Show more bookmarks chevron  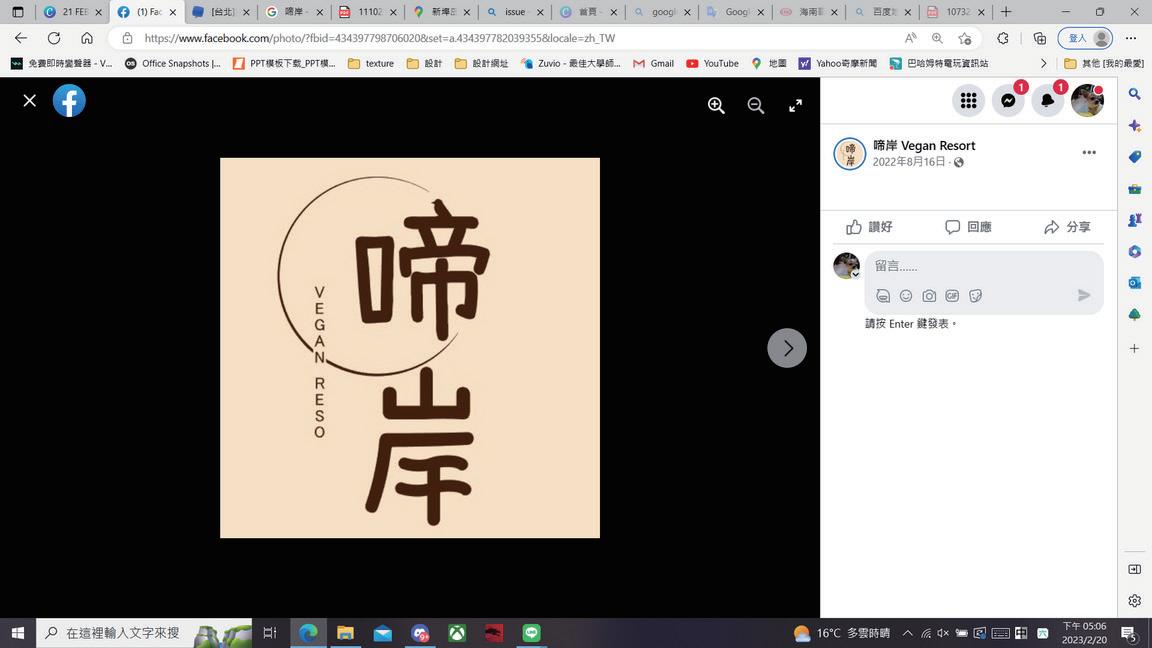coord(1043,63)
